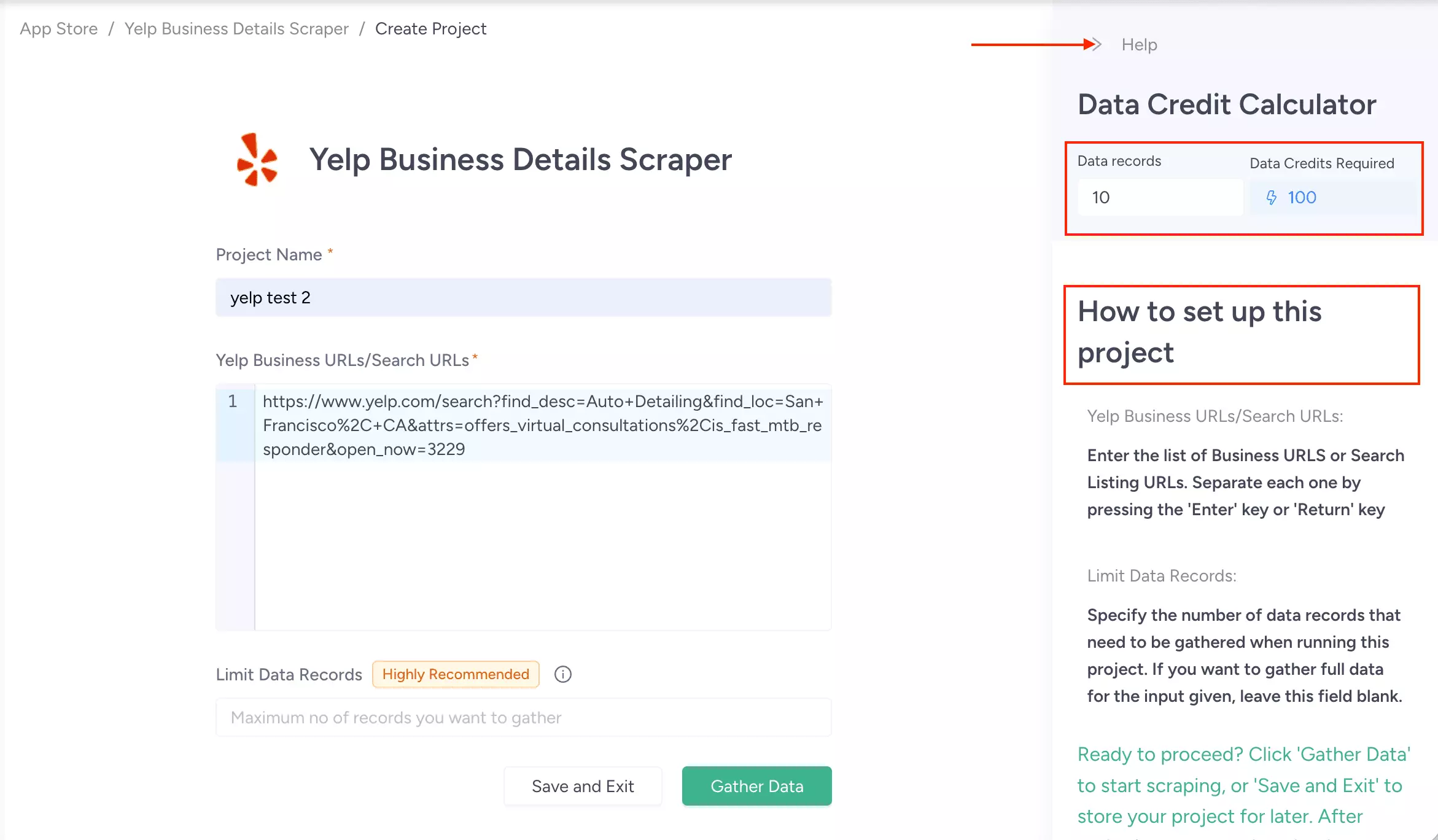This screenshot has height=840, width=1438.
Task: Focus the Project Name field 'yelp test 2'
Action: 524,298
